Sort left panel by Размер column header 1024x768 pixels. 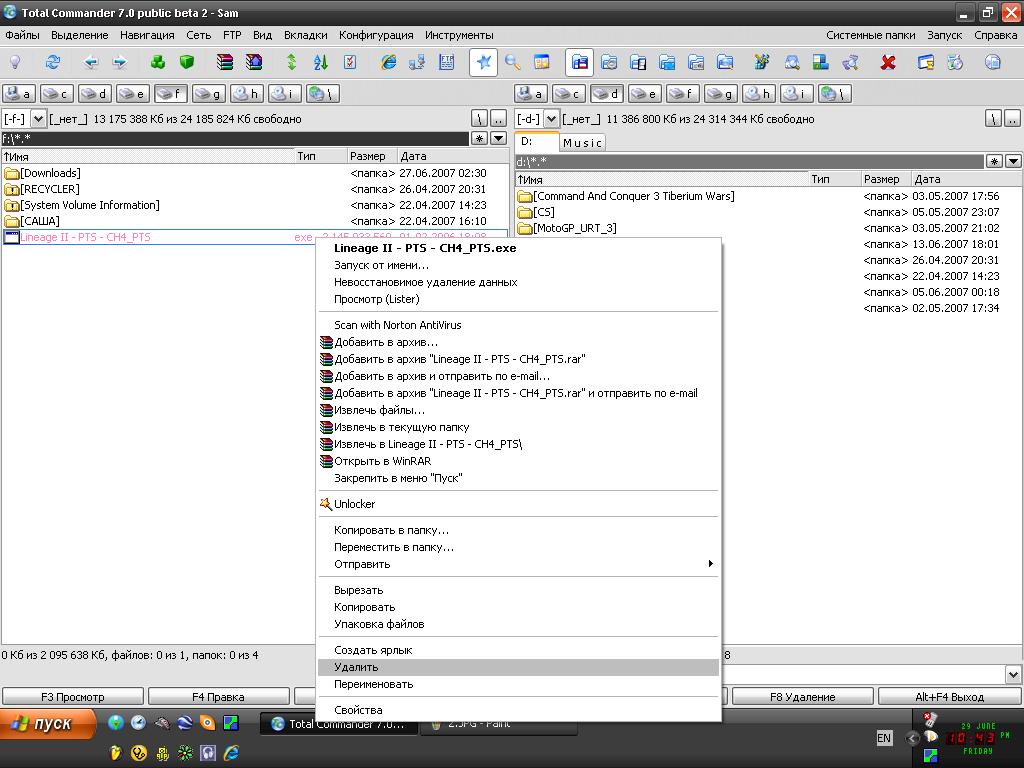point(372,156)
